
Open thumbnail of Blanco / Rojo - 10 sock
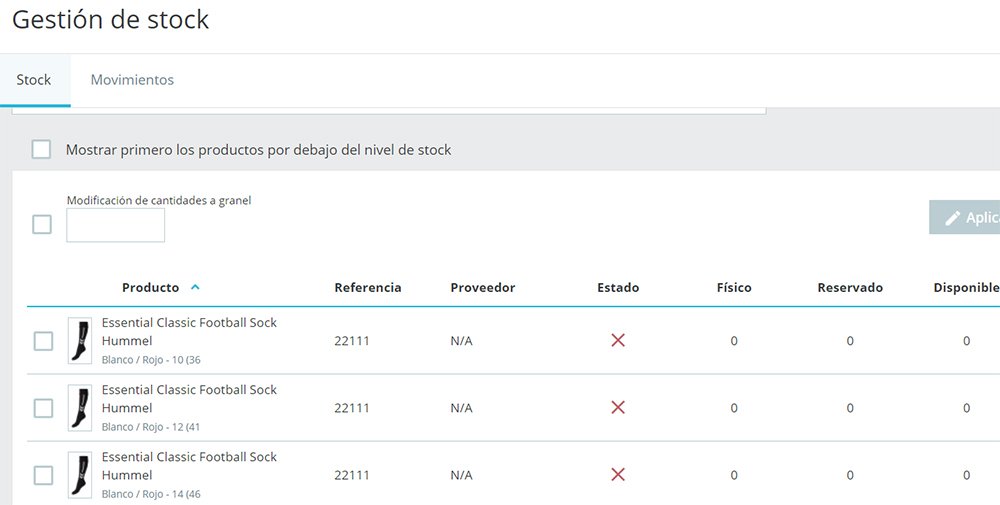coord(80,341)
